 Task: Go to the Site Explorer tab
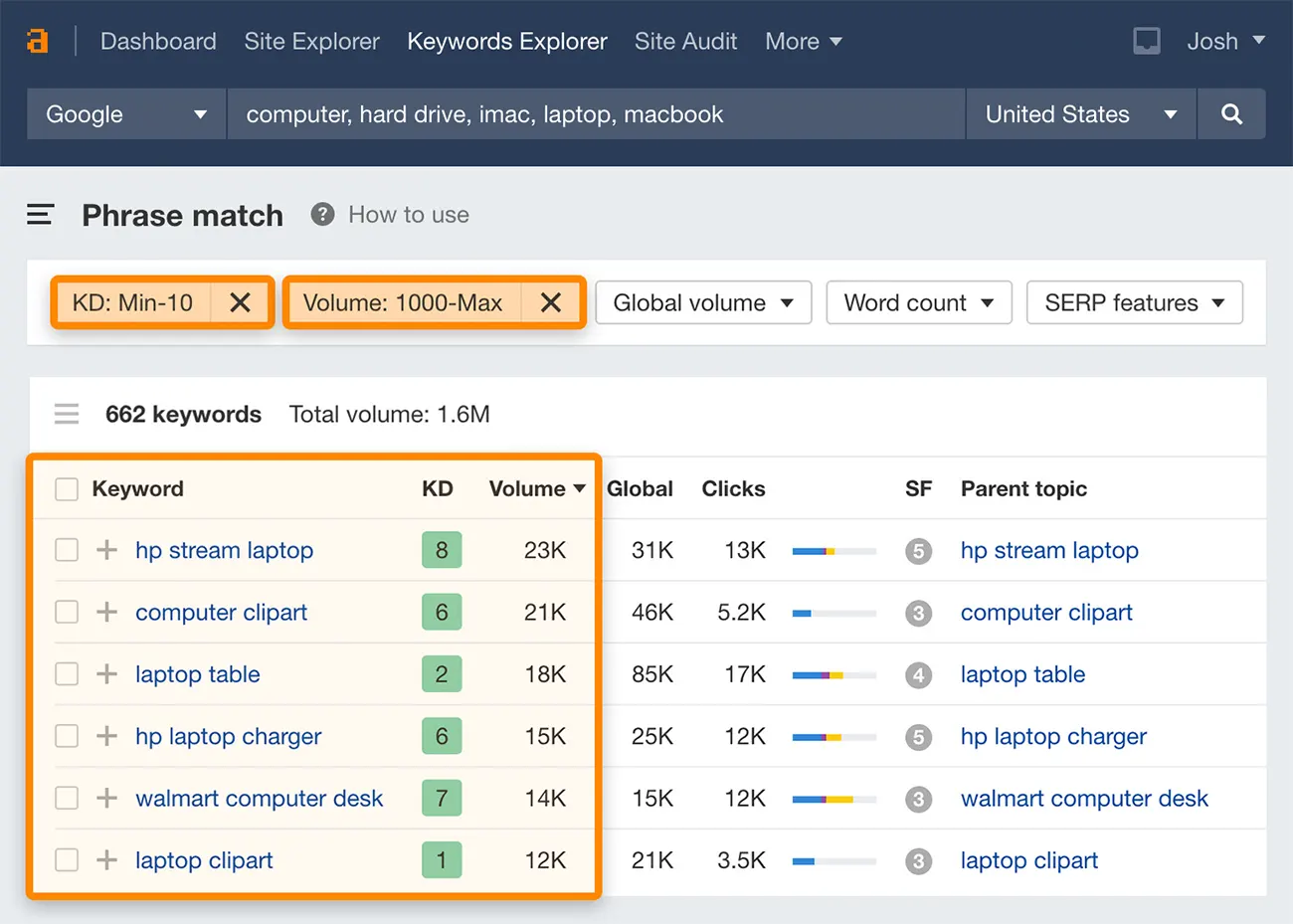[x=311, y=41]
